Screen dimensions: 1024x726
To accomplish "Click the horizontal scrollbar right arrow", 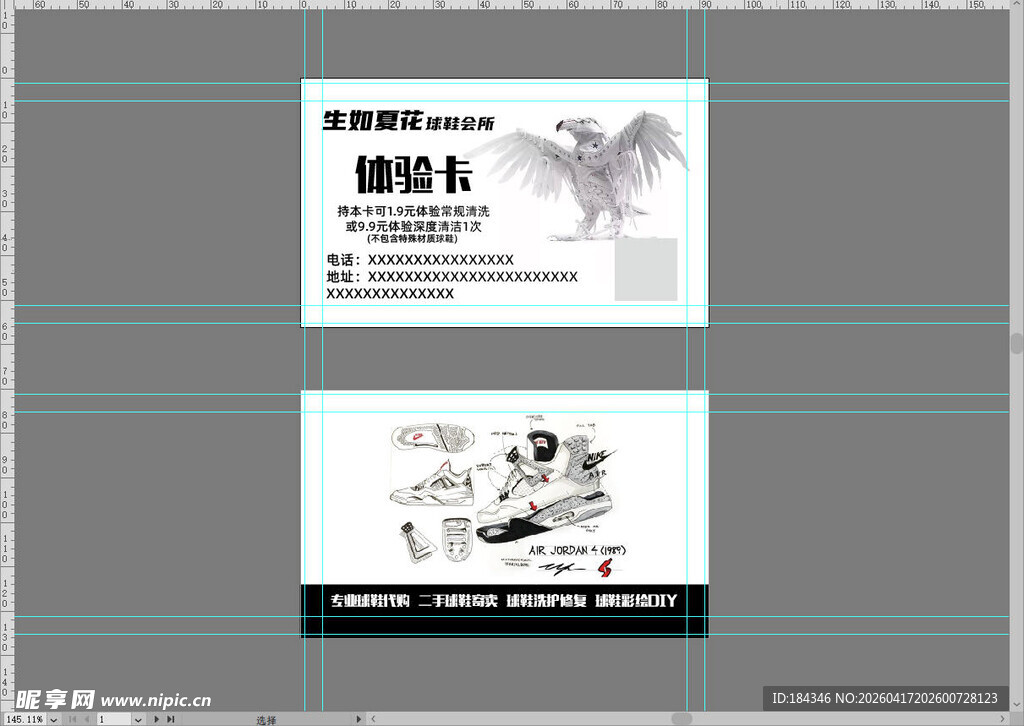I will pyautogui.click(x=1003, y=719).
